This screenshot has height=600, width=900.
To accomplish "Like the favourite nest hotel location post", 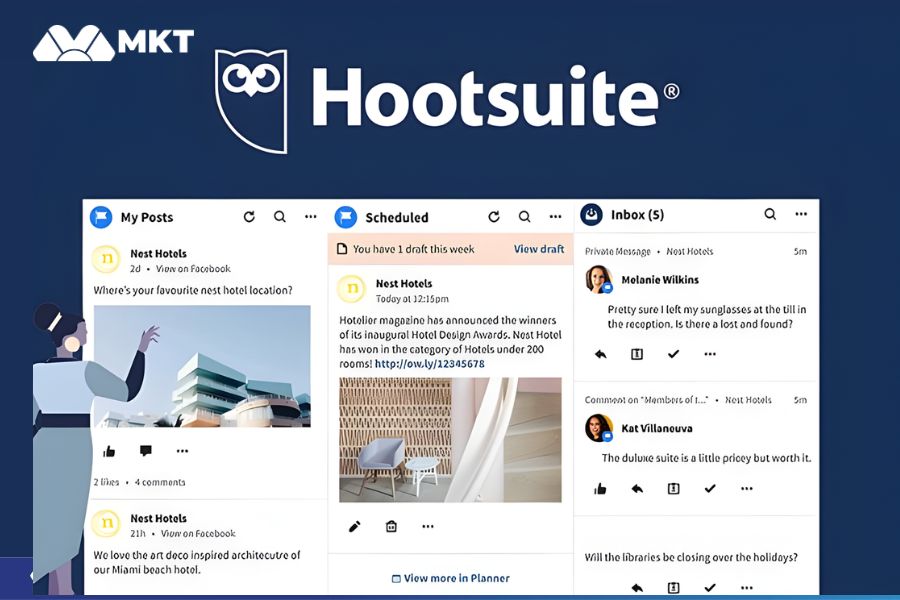I will [x=109, y=451].
